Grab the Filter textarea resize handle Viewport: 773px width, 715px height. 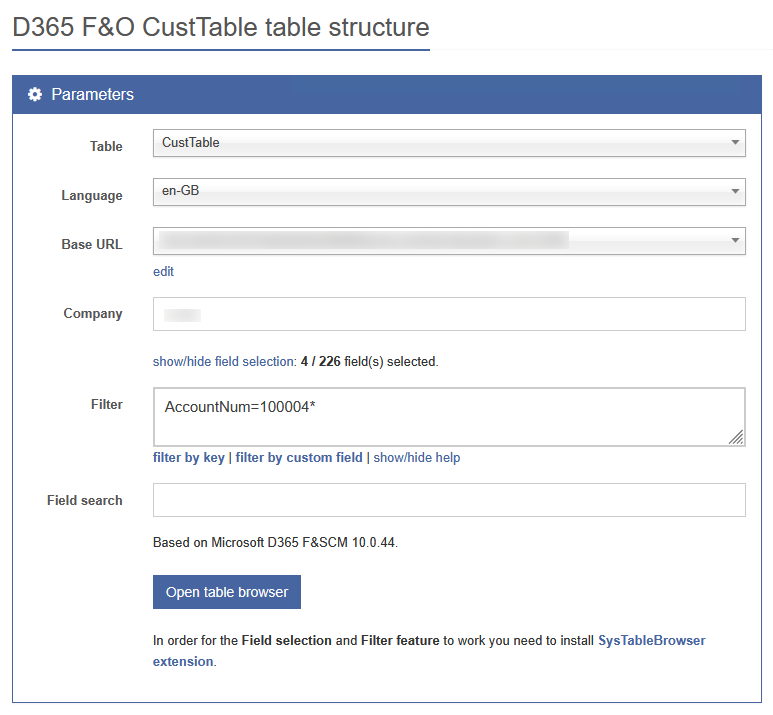point(736,437)
